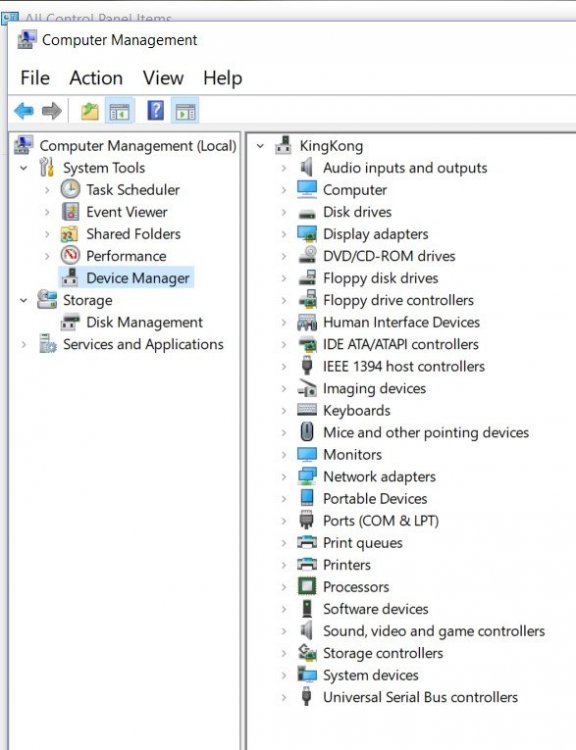Select Floppy drive controllers category
576x750 pixels.
[x=398, y=300]
